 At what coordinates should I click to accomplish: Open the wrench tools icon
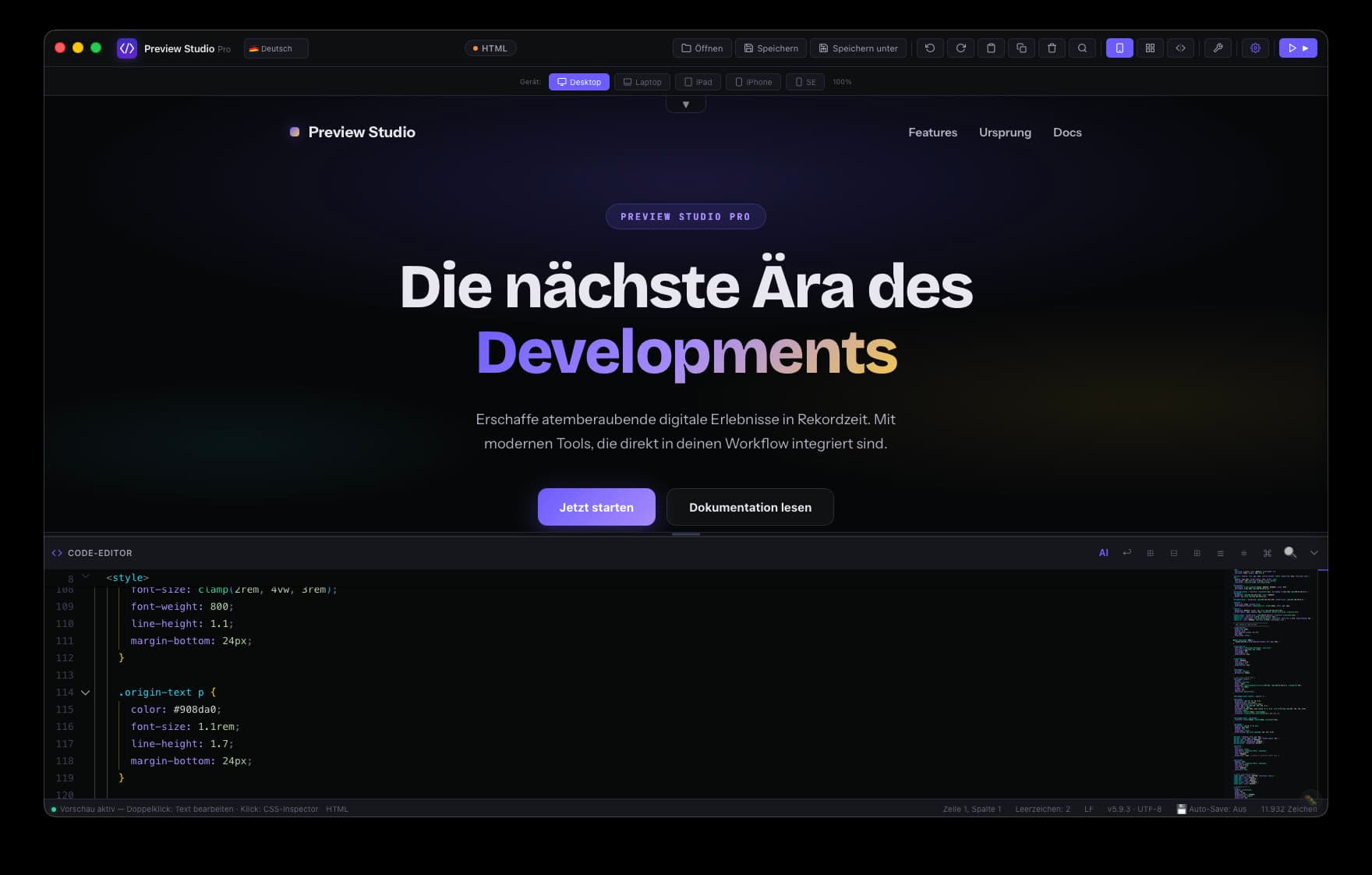tap(1218, 48)
